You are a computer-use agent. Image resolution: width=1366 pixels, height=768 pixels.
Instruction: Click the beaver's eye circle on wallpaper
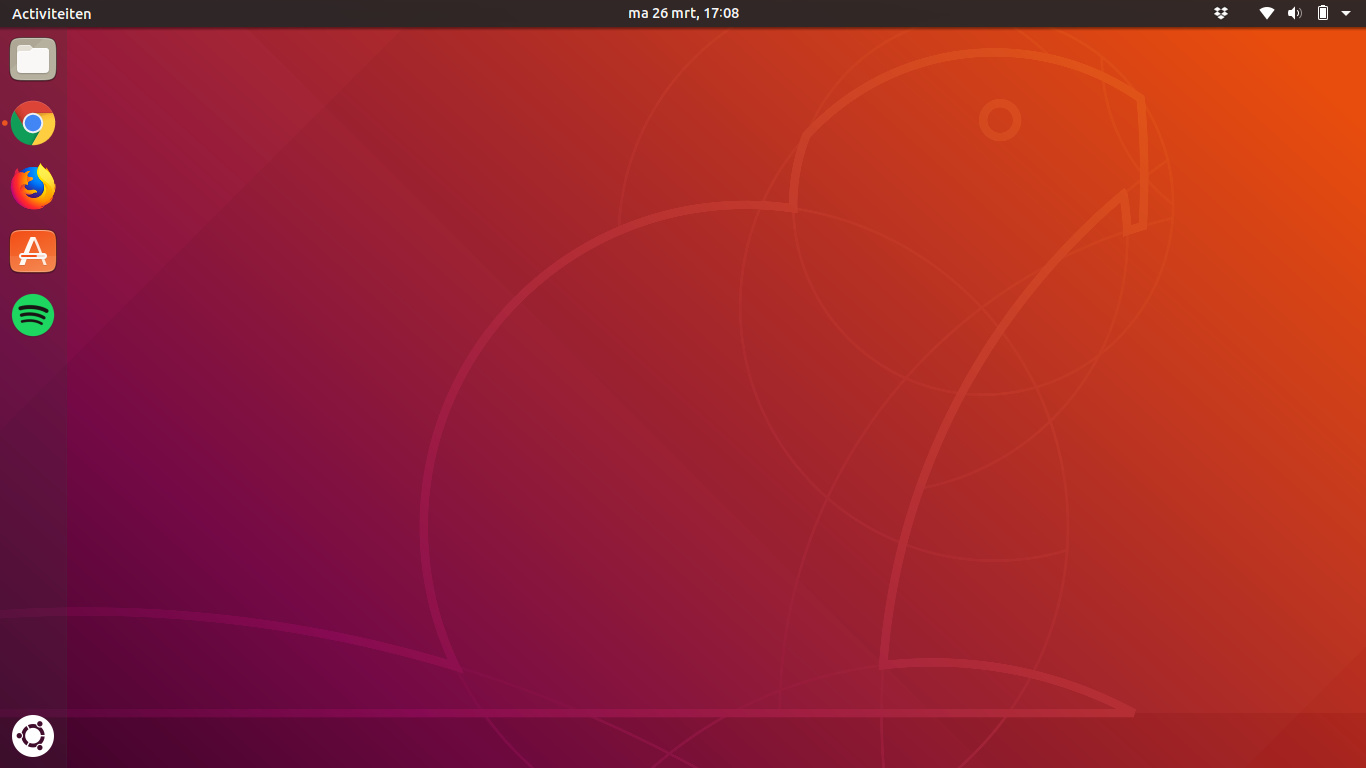(x=999, y=120)
